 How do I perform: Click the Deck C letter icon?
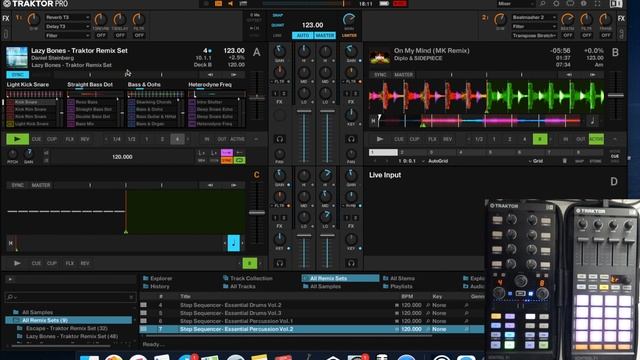pos(257,175)
